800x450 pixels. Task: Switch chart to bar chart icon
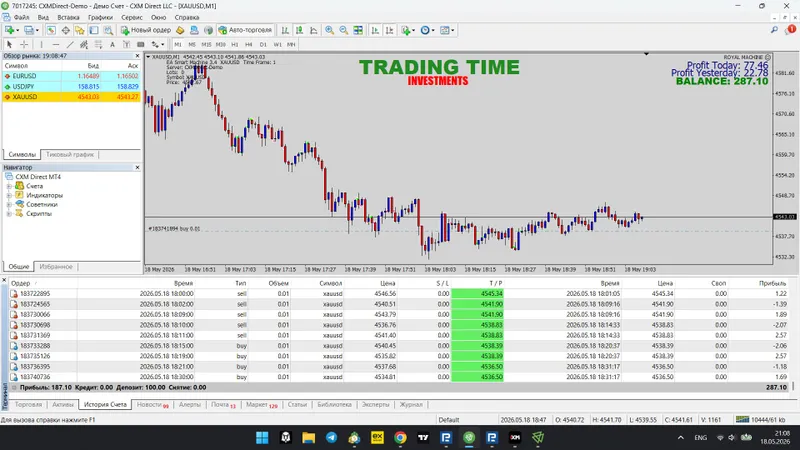(285, 31)
